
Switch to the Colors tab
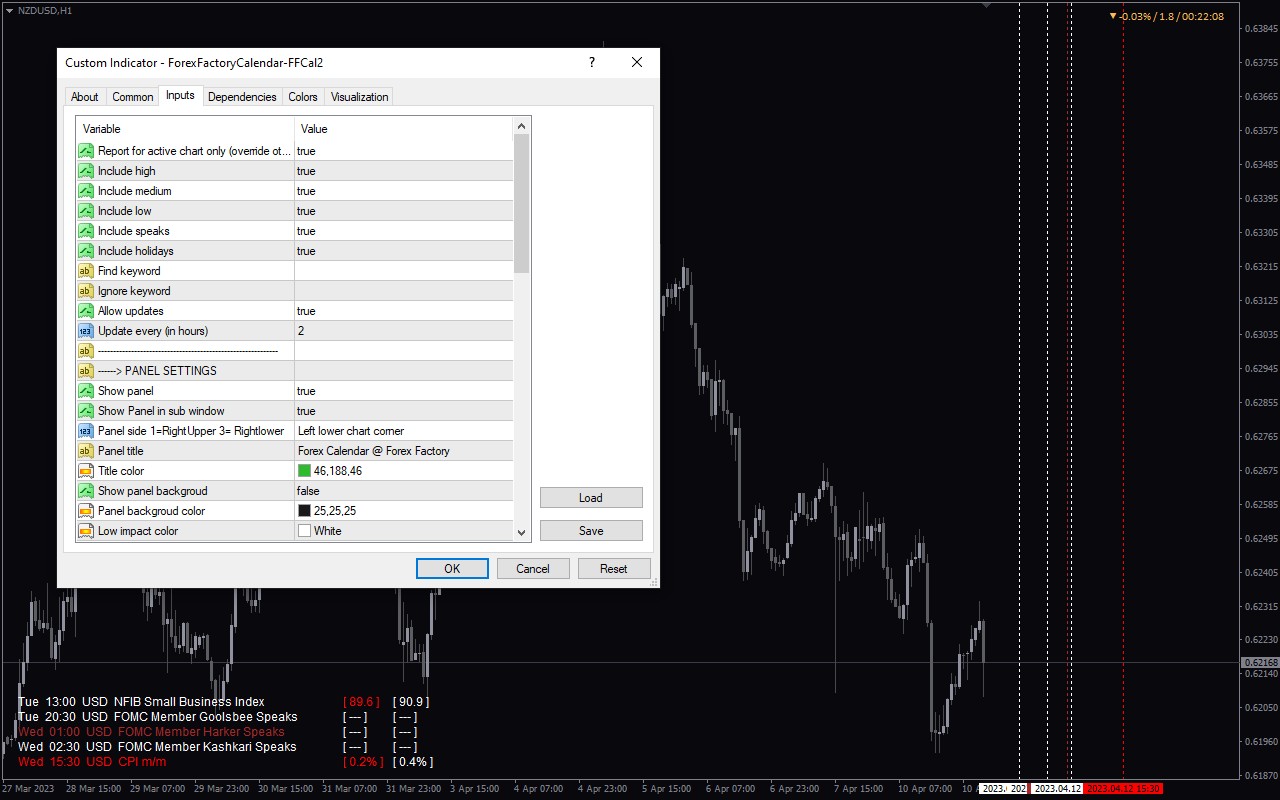coord(303,97)
